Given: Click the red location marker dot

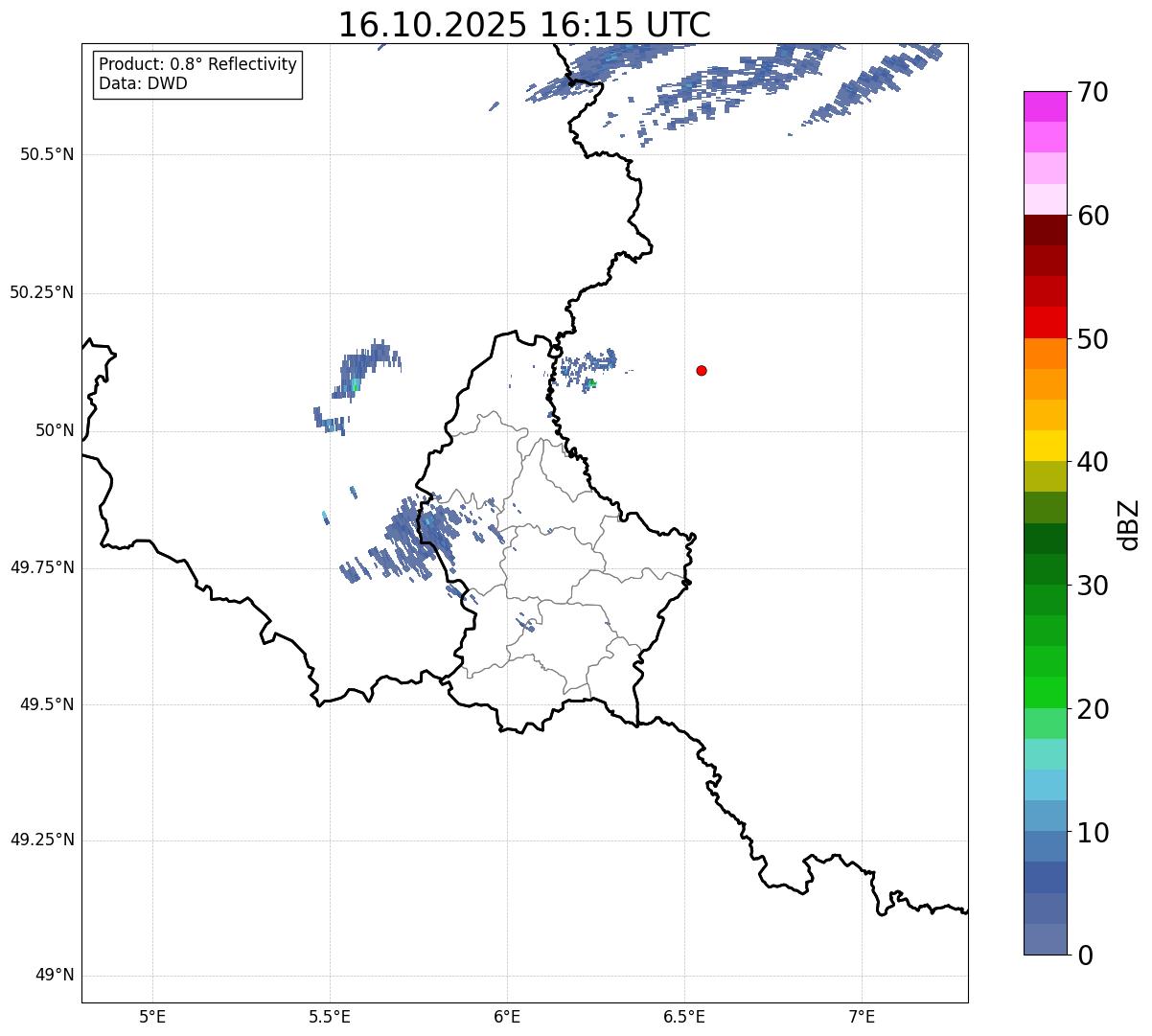Looking at the screenshot, I should coord(702,370).
